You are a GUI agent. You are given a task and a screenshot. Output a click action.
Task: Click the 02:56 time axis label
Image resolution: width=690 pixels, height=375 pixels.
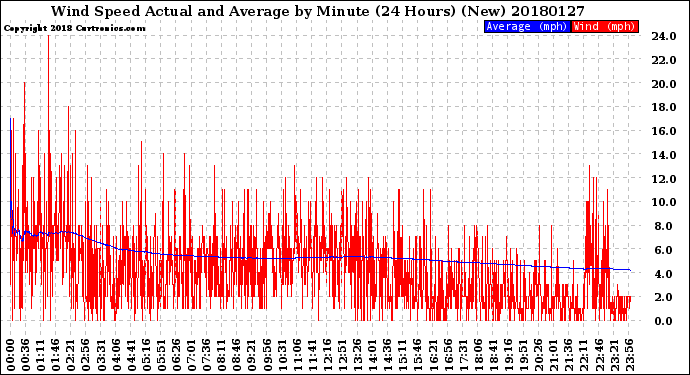coord(86,355)
